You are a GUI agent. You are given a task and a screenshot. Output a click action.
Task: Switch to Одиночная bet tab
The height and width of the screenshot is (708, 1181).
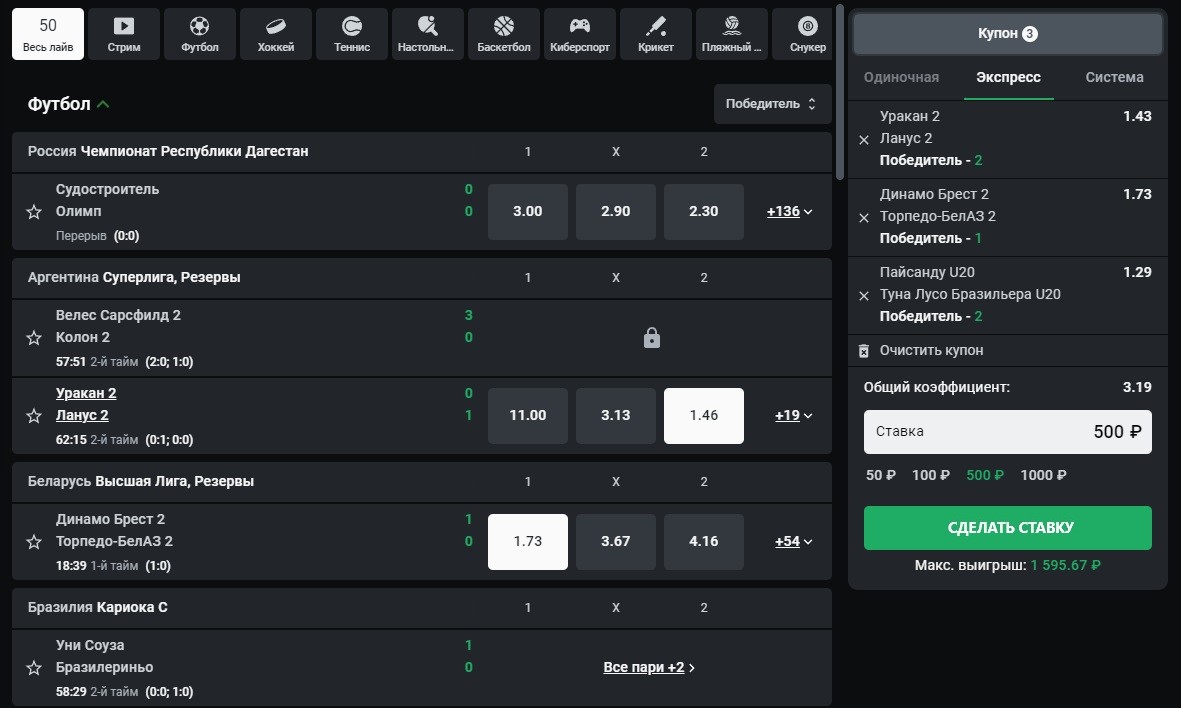pos(901,78)
